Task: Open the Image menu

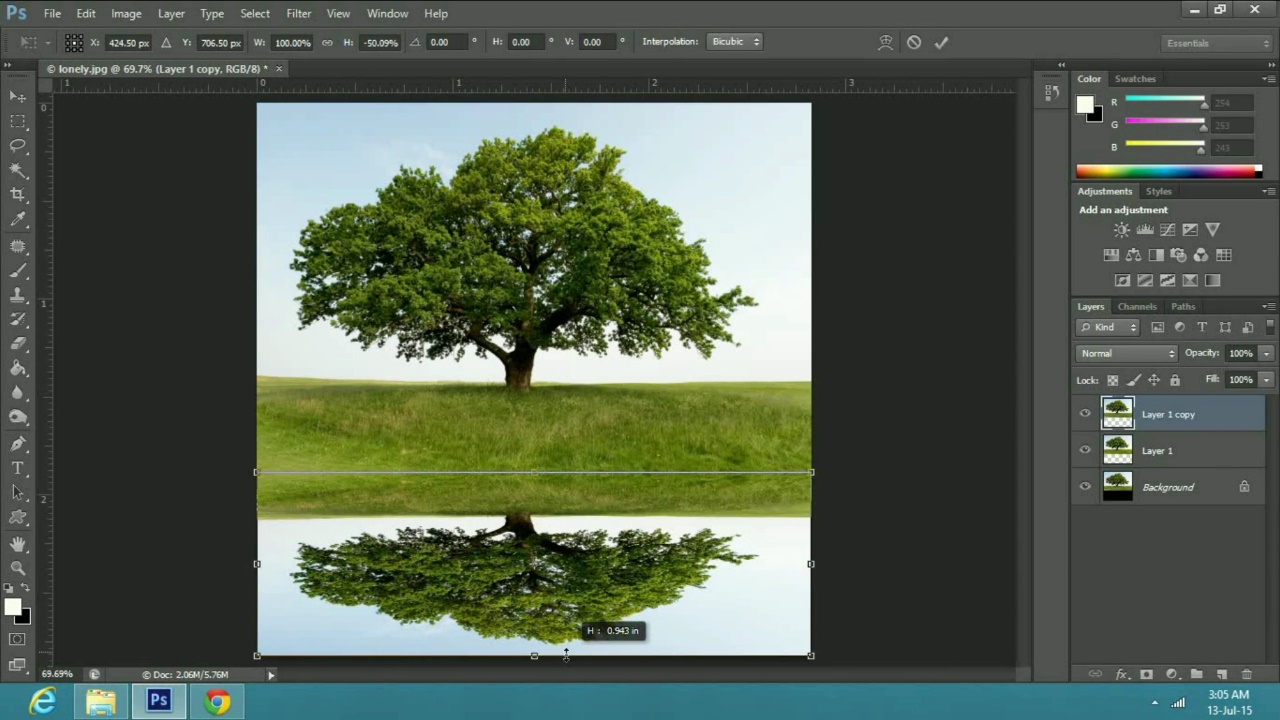Action: click(126, 13)
